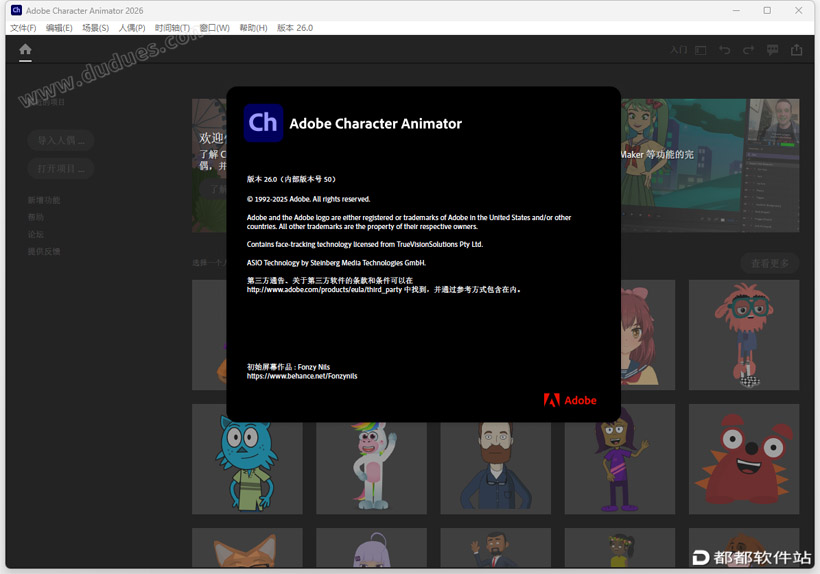This screenshot has width=820, height=574.
Task: Click the 版本 26.0（内部版本号 50）text
Action: click(x=291, y=179)
